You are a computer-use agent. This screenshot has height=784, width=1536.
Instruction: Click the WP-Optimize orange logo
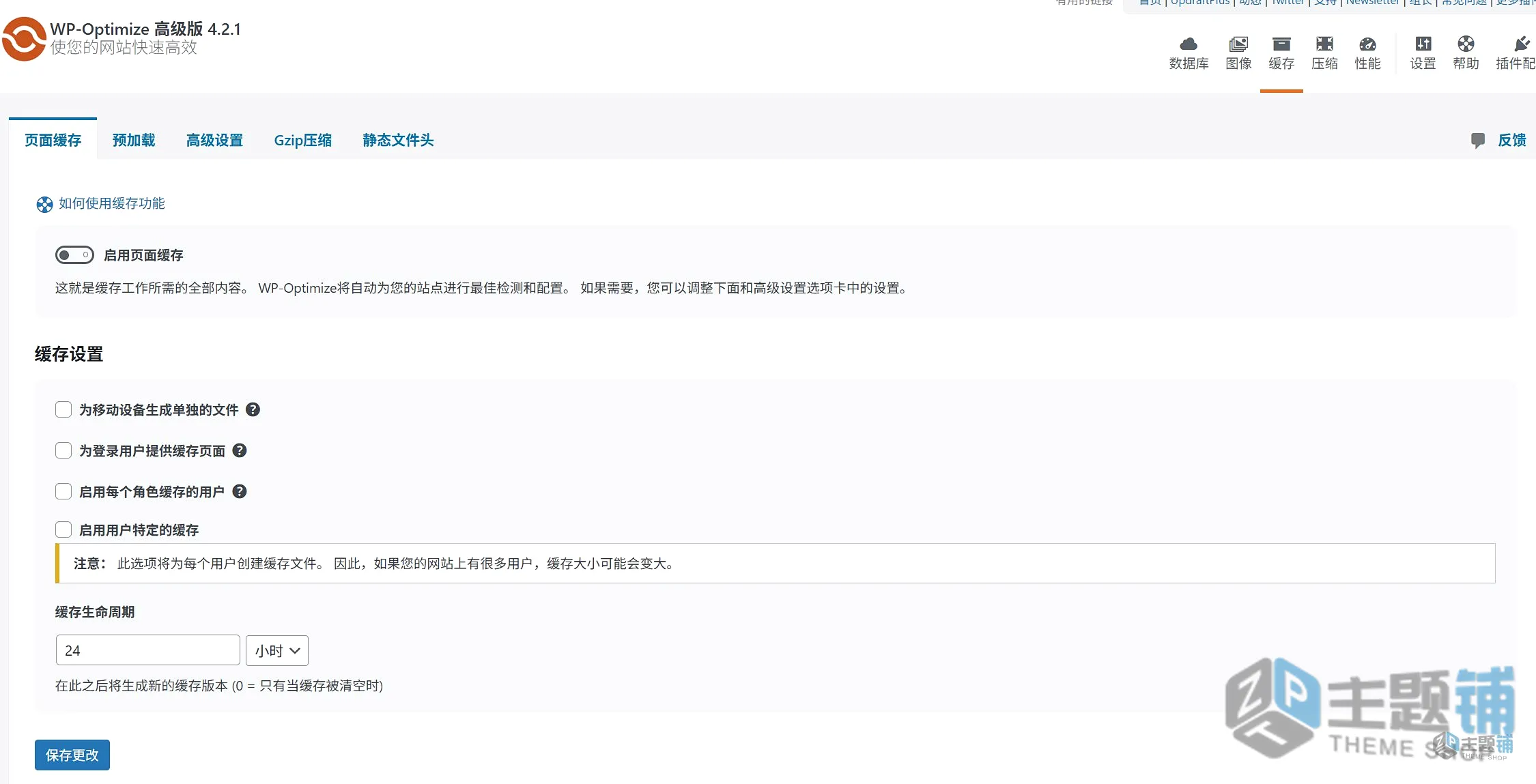24,39
